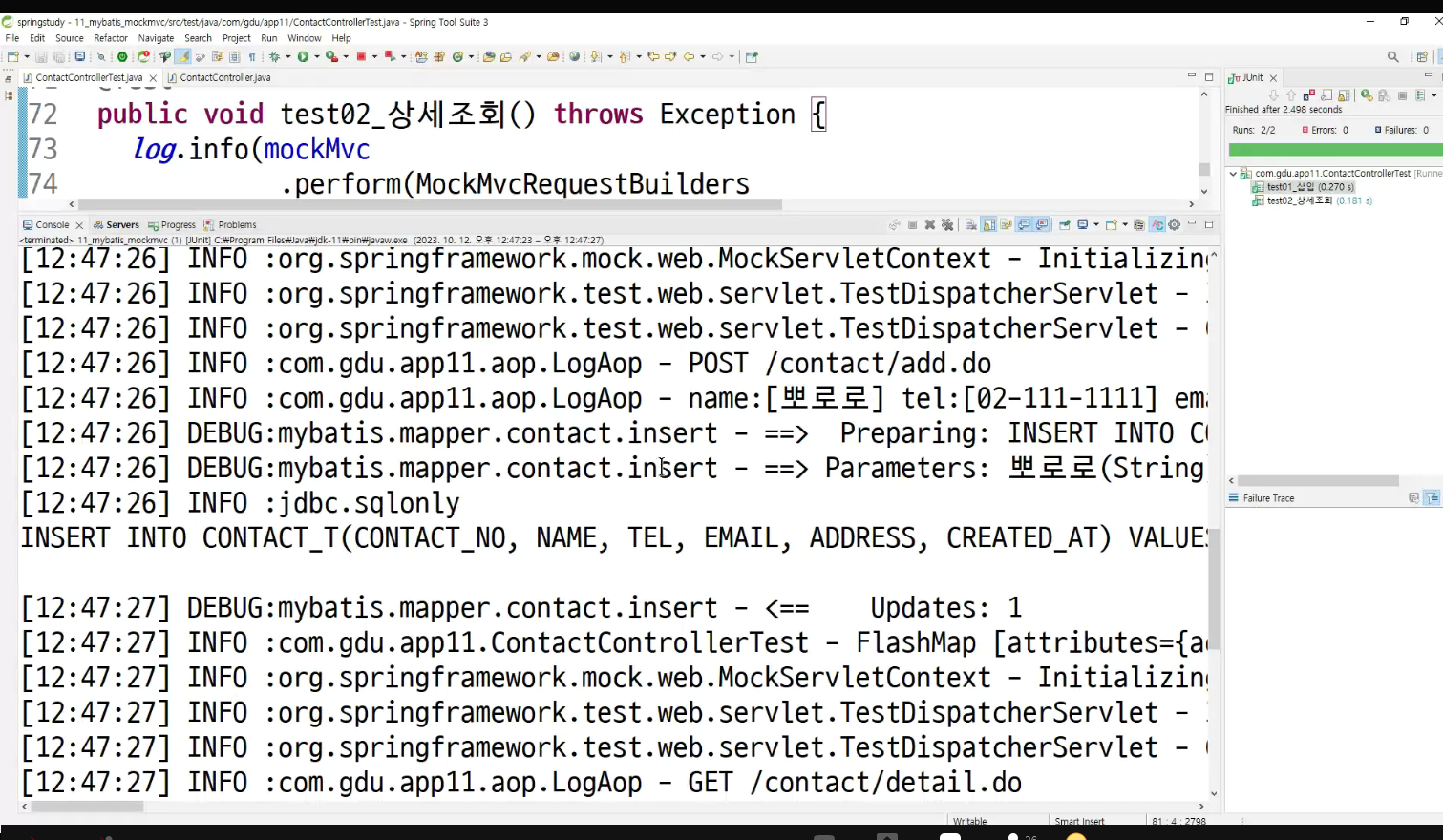Screen dimensions: 1443x840
Task: Close the Console view tab
Action: pos(79,225)
